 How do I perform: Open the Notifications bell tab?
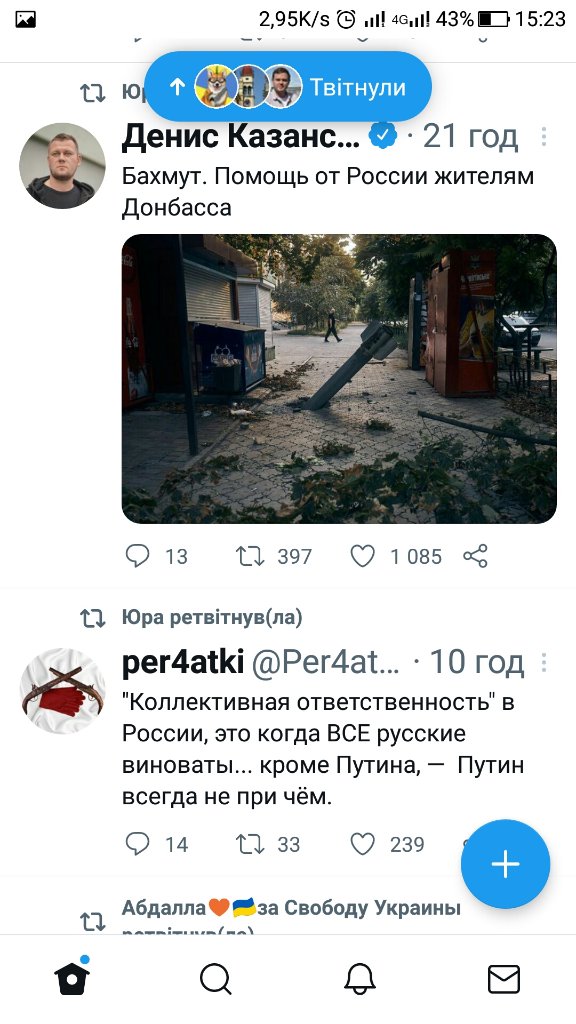tap(360, 980)
